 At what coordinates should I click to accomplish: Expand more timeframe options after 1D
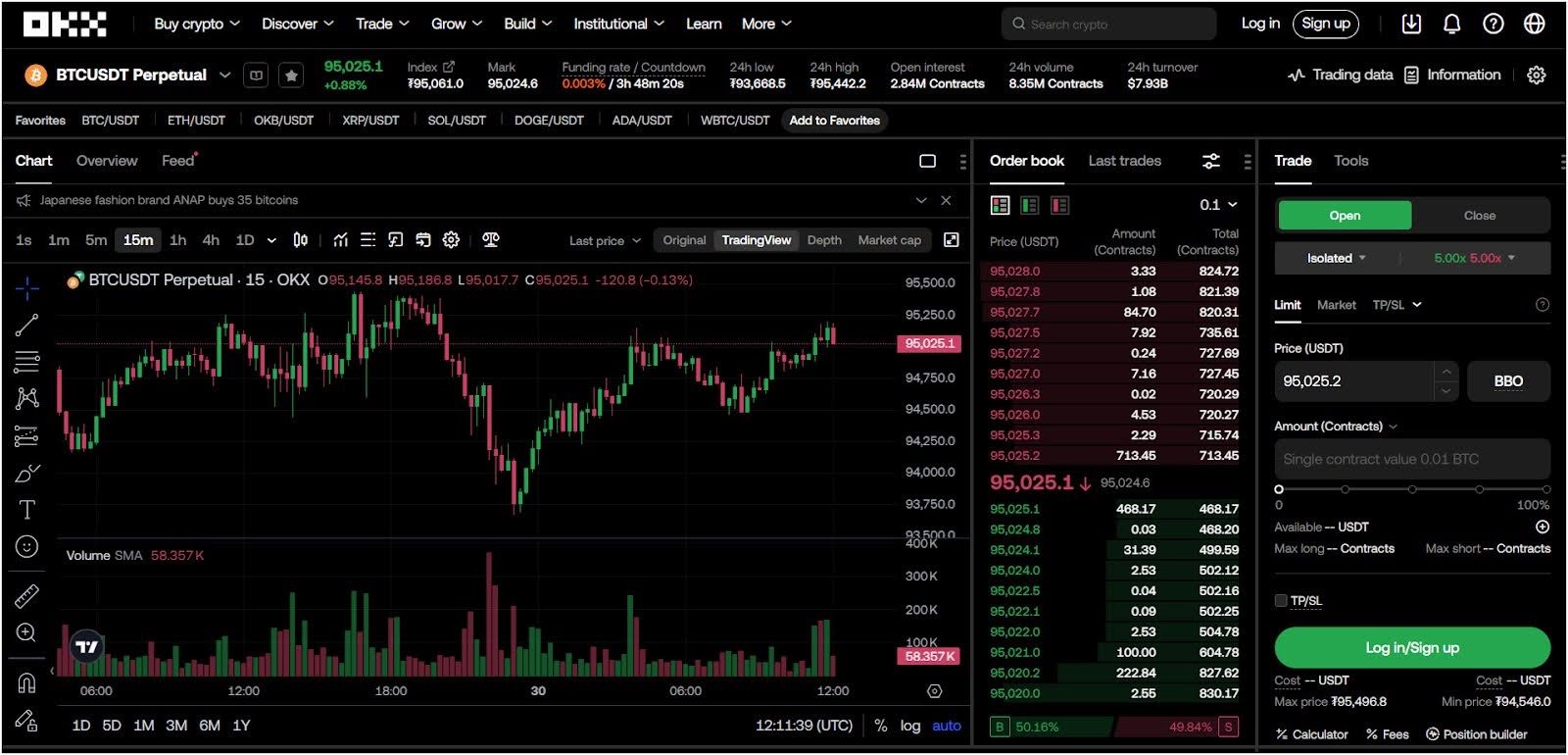tap(271, 240)
